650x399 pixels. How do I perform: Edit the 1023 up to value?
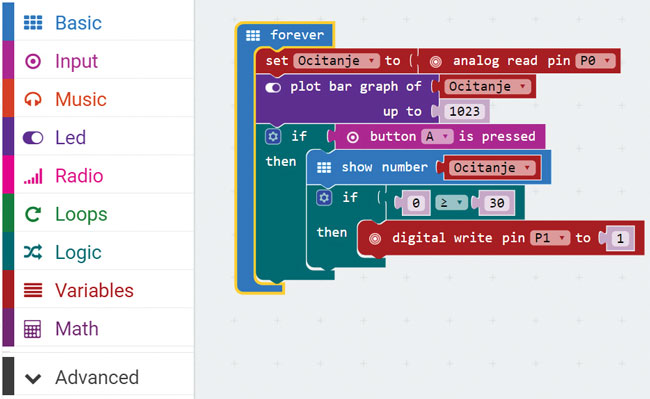(x=464, y=111)
